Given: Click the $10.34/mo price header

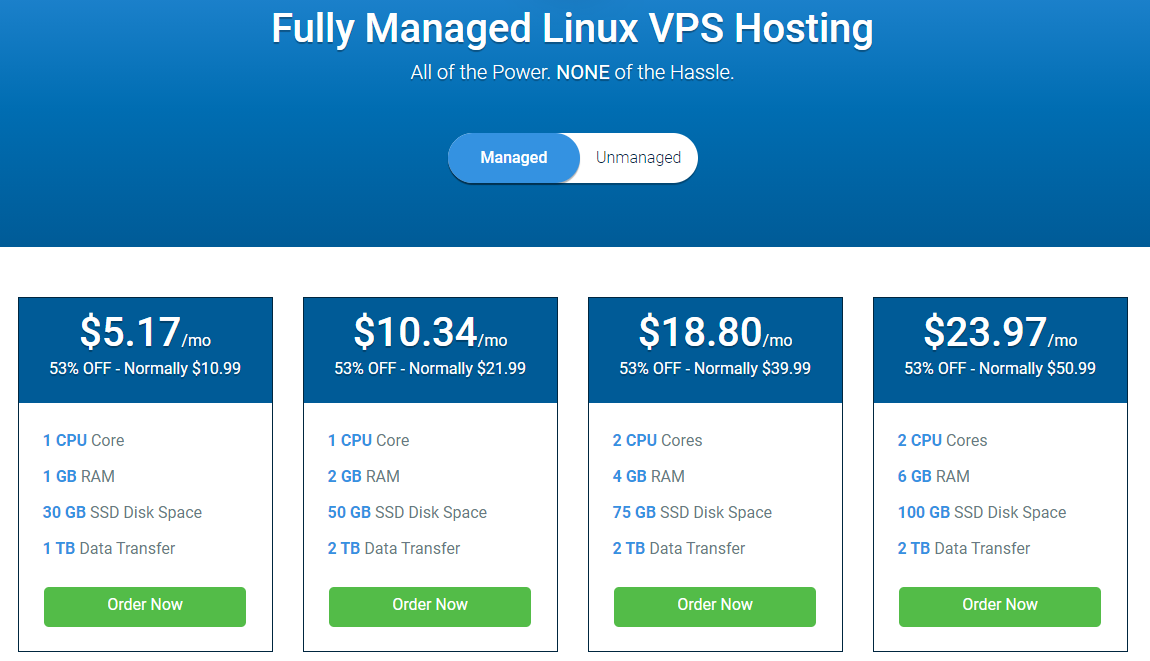Looking at the screenshot, I should (x=431, y=332).
